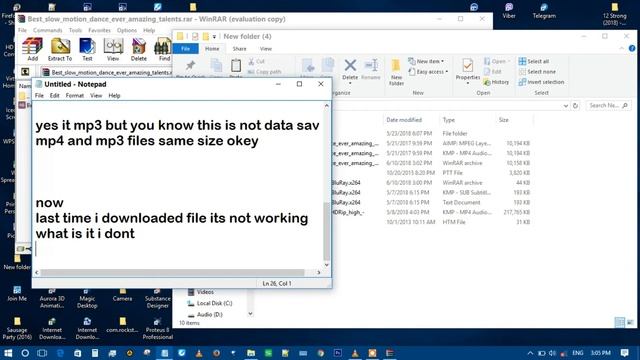Switch to the Share tab in Explorer

point(240,49)
